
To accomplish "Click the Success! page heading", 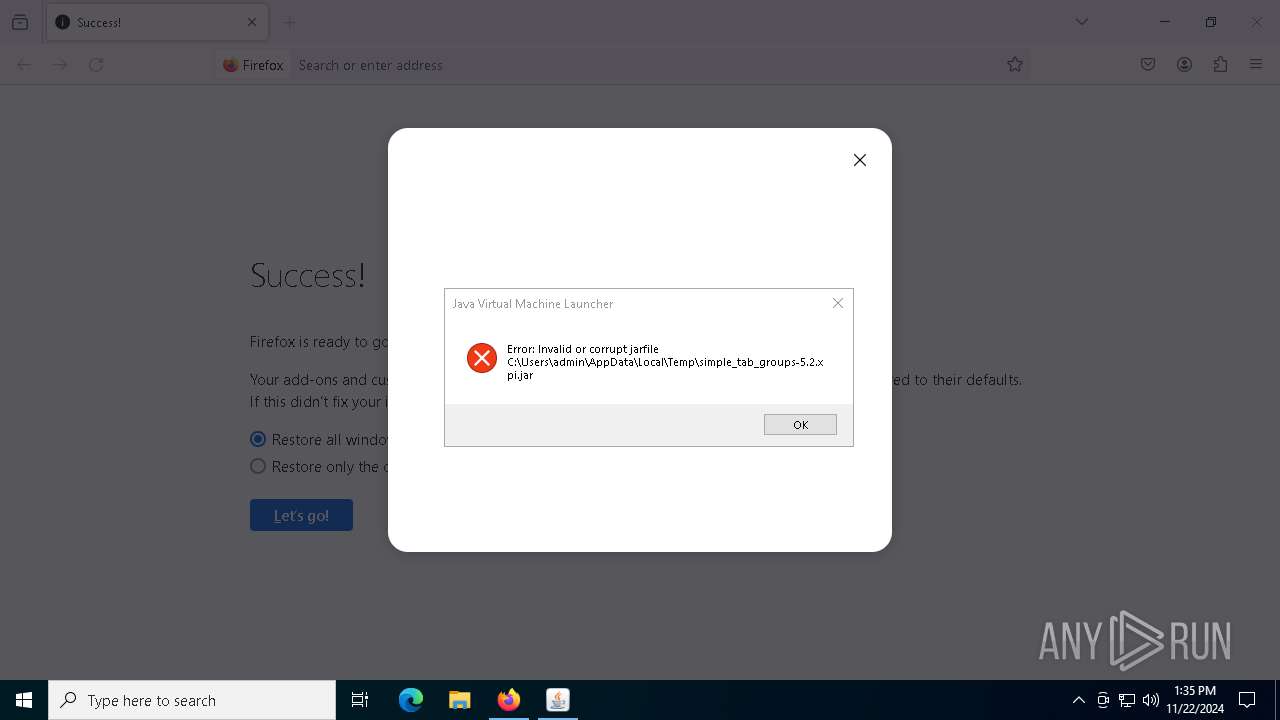I will 308,275.
